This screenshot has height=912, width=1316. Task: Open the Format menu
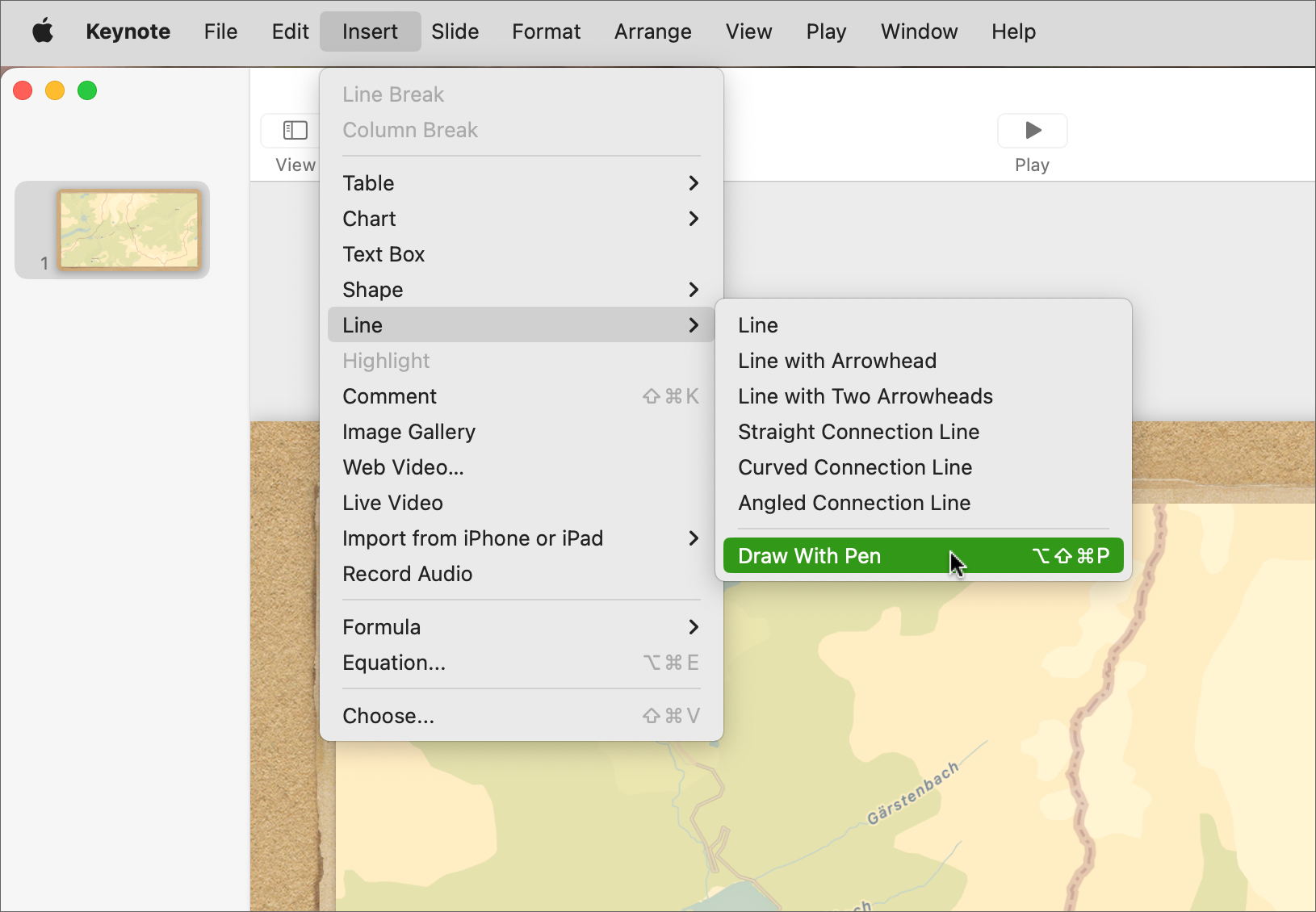pyautogui.click(x=546, y=31)
